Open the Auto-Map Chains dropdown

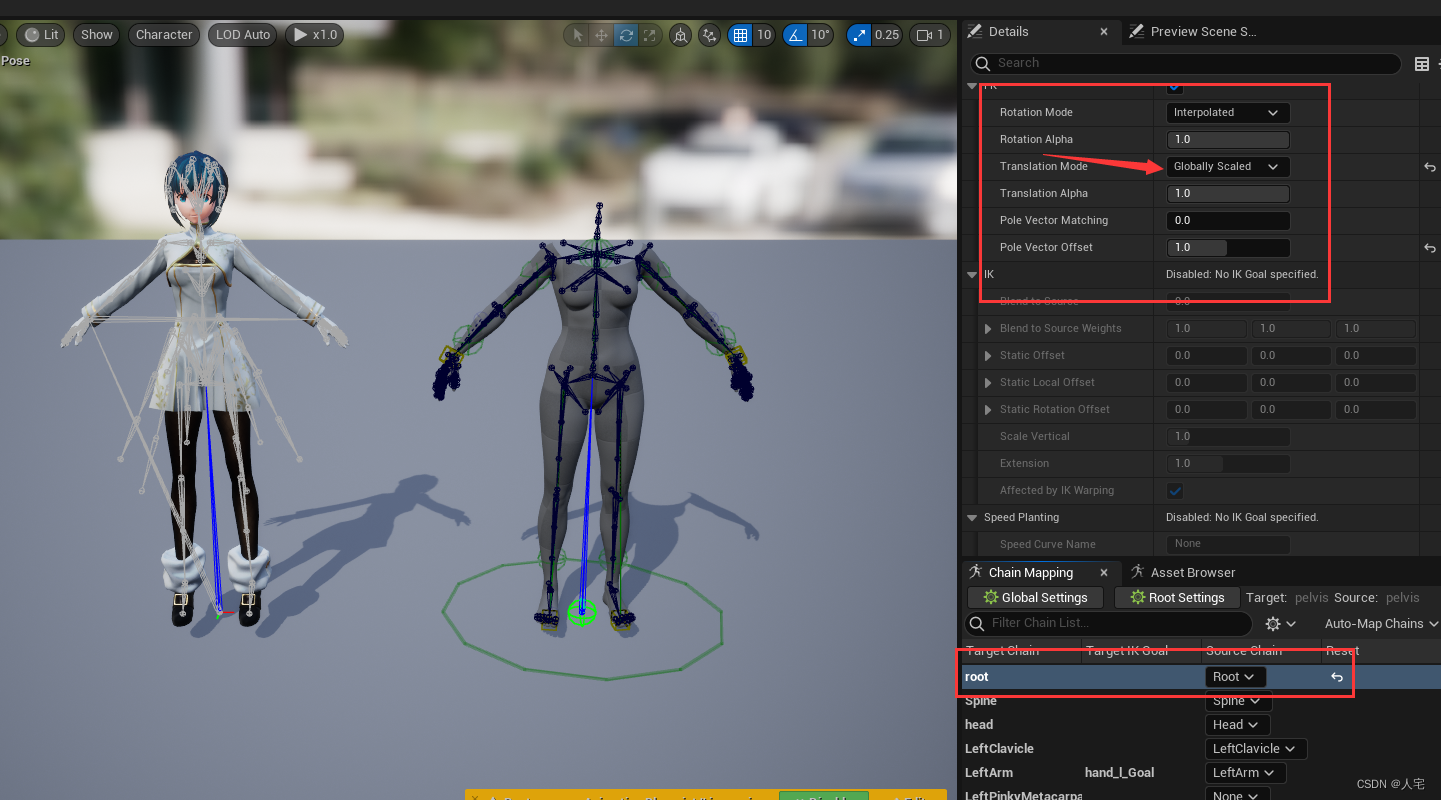coord(1380,623)
